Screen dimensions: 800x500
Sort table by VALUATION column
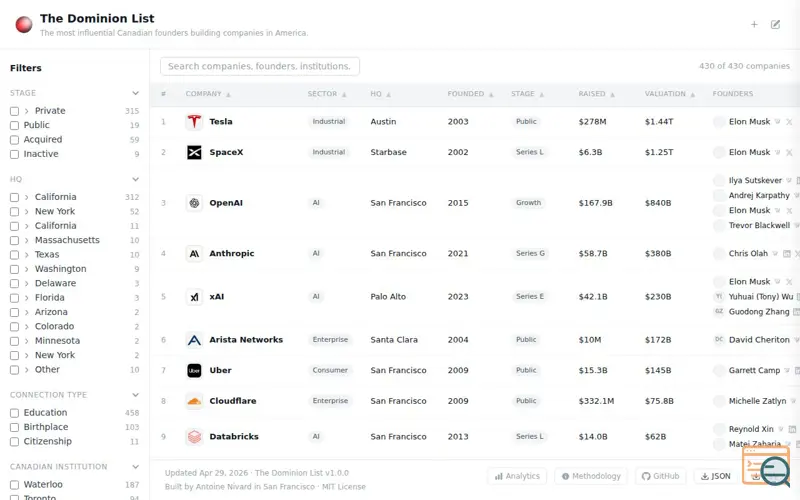pos(670,94)
